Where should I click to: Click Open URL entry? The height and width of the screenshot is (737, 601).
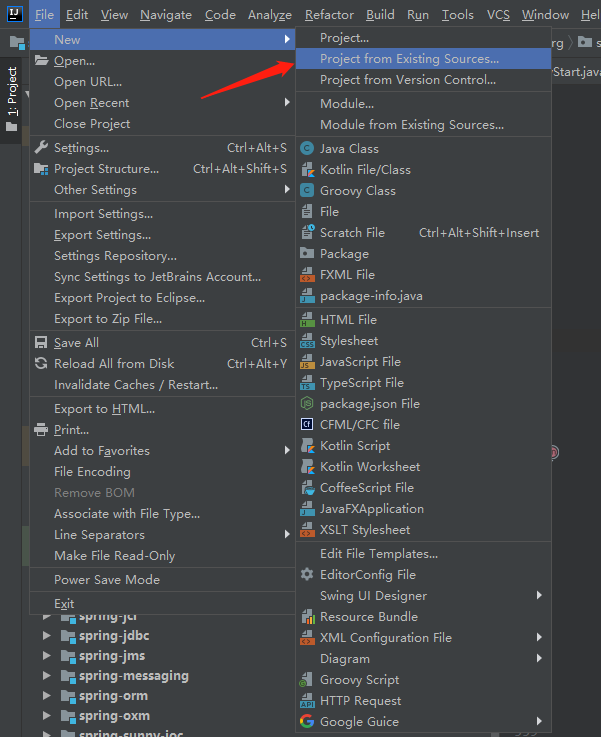pyautogui.click(x=162, y=81)
